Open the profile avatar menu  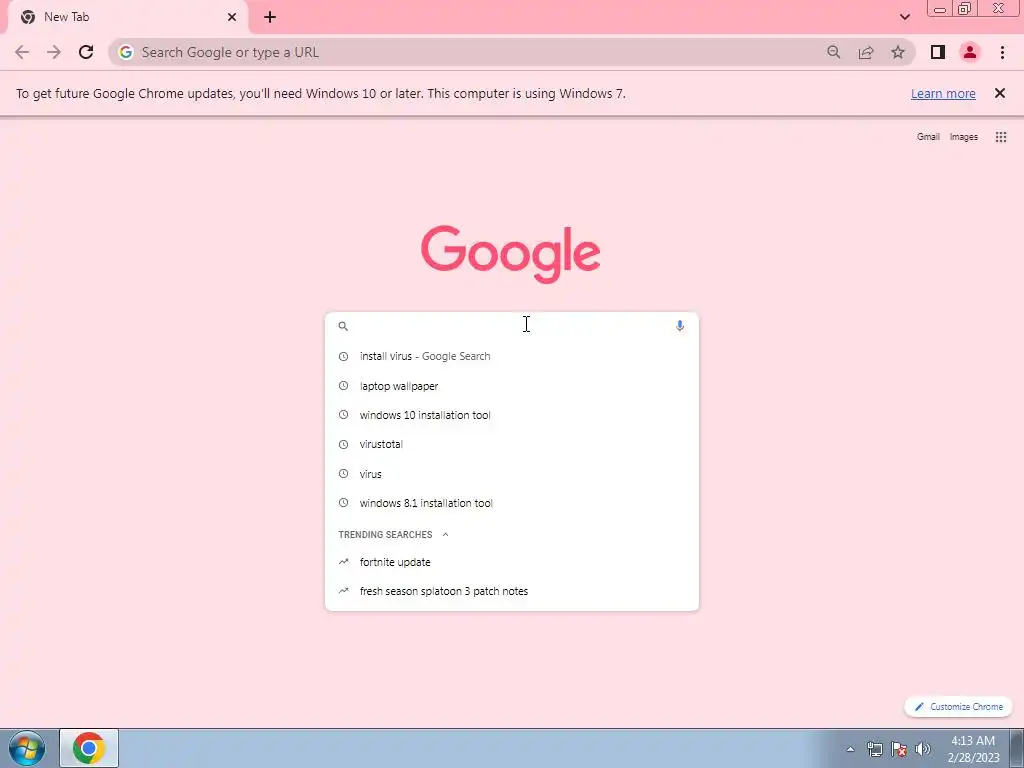pos(970,52)
